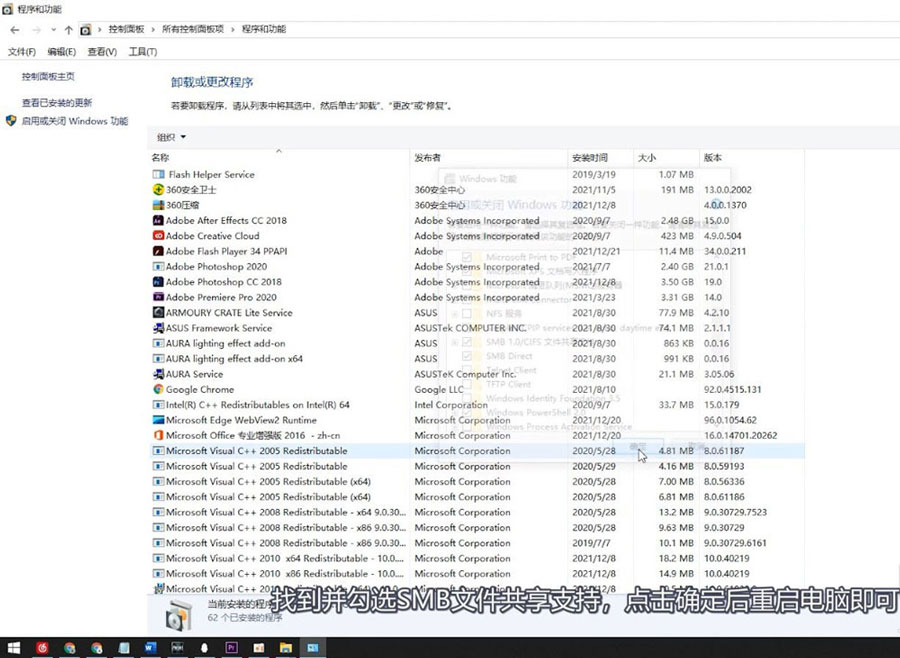Open the 查看(V) menu
Image resolution: width=900 pixels, height=658 pixels.
click(102, 52)
